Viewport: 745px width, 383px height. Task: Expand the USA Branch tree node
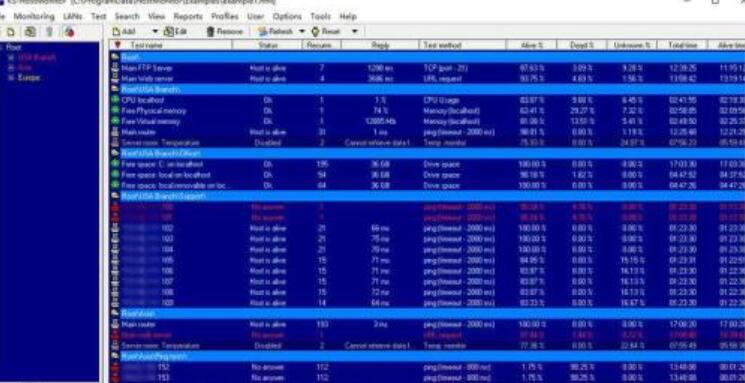(x=10, y=57)
